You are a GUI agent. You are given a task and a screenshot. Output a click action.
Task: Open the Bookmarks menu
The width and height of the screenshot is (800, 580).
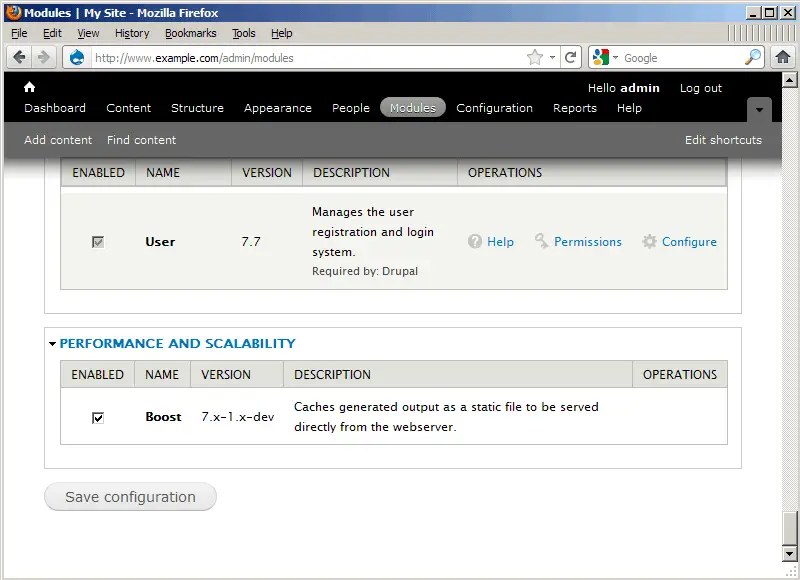click(191, 33)
